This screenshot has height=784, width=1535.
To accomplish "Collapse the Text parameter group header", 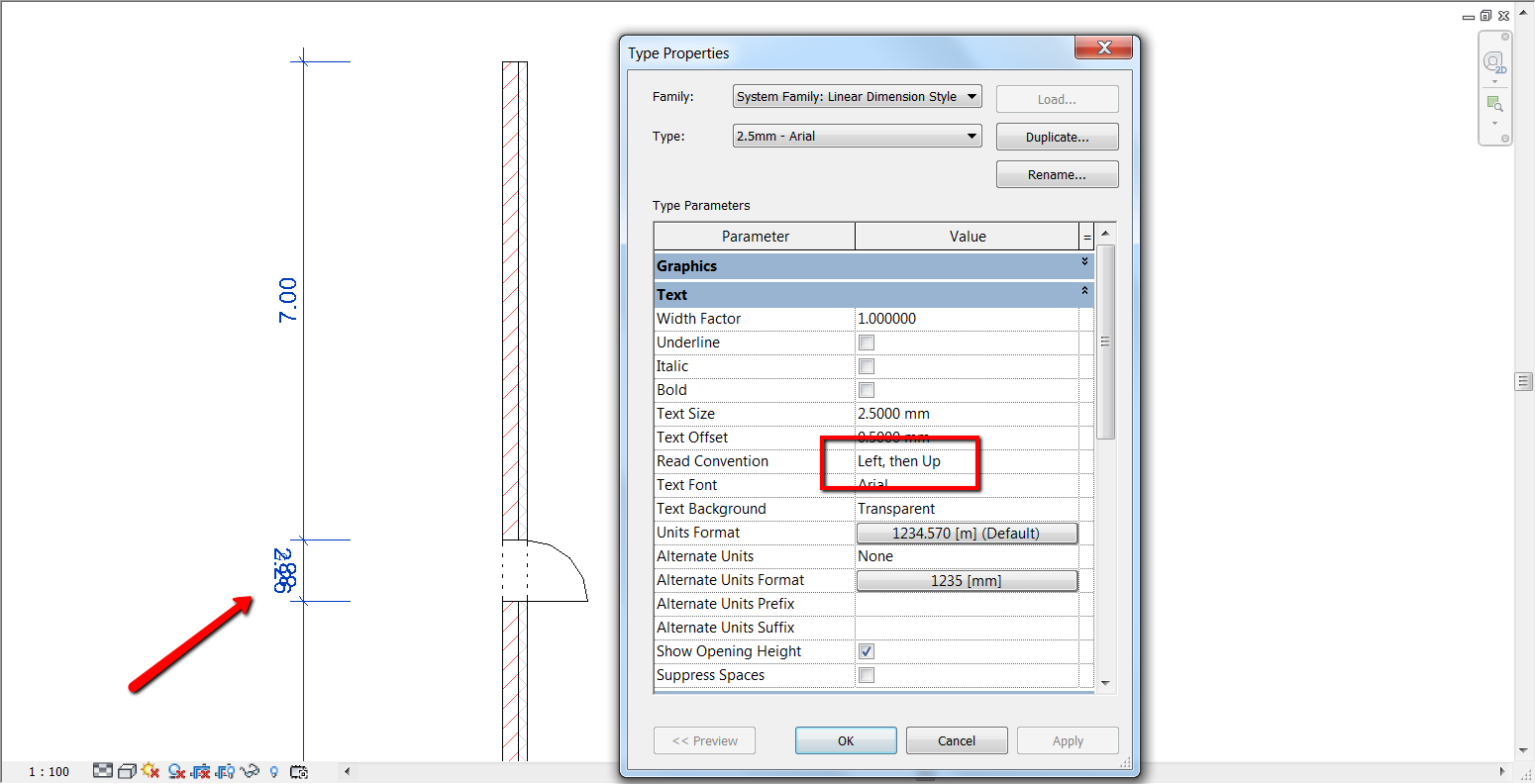I will coord(1083,292).
